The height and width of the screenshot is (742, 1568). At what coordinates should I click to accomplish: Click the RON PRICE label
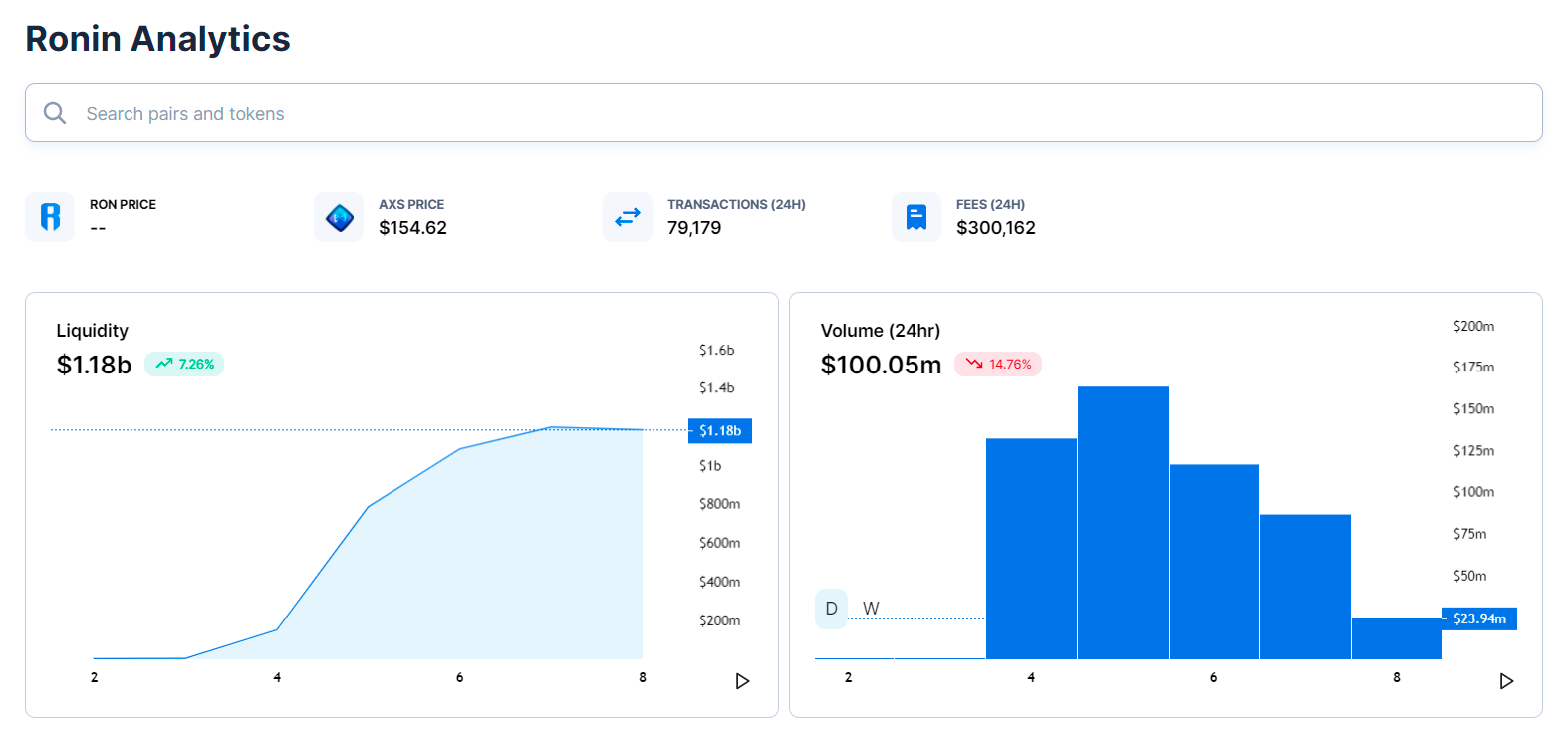[x=123, y=204]
